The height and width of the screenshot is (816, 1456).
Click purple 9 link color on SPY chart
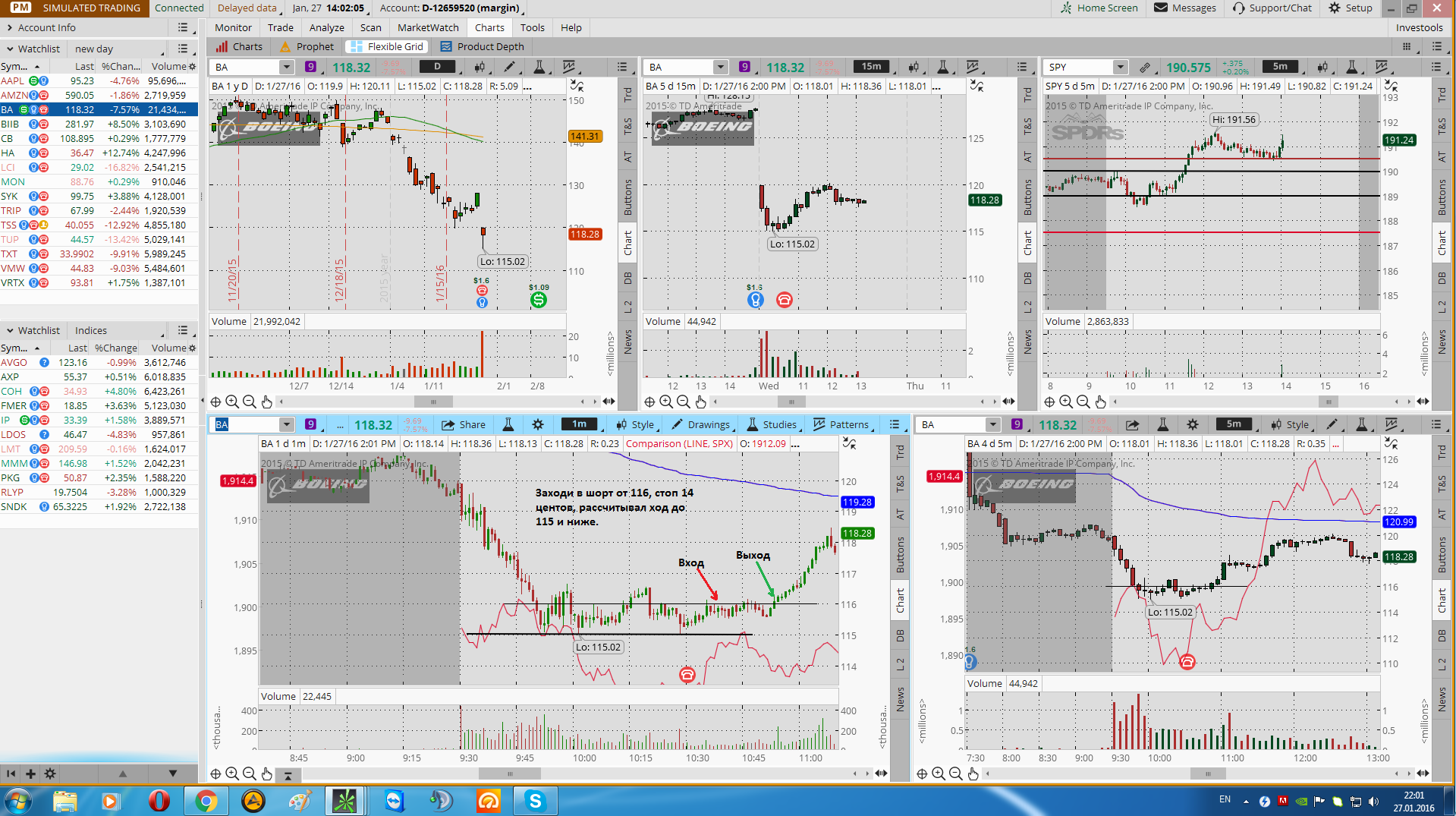click(x=1145, y=68)
